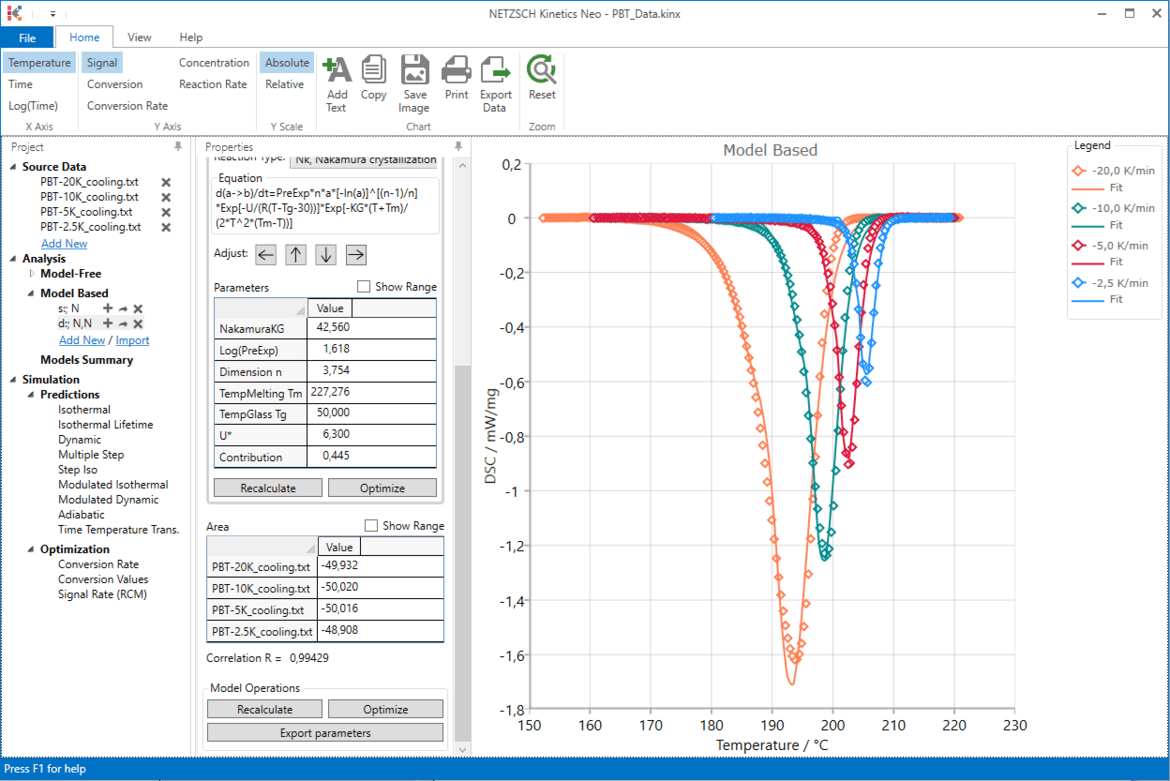Click the Adjust down arrow button

pos(326,255)
